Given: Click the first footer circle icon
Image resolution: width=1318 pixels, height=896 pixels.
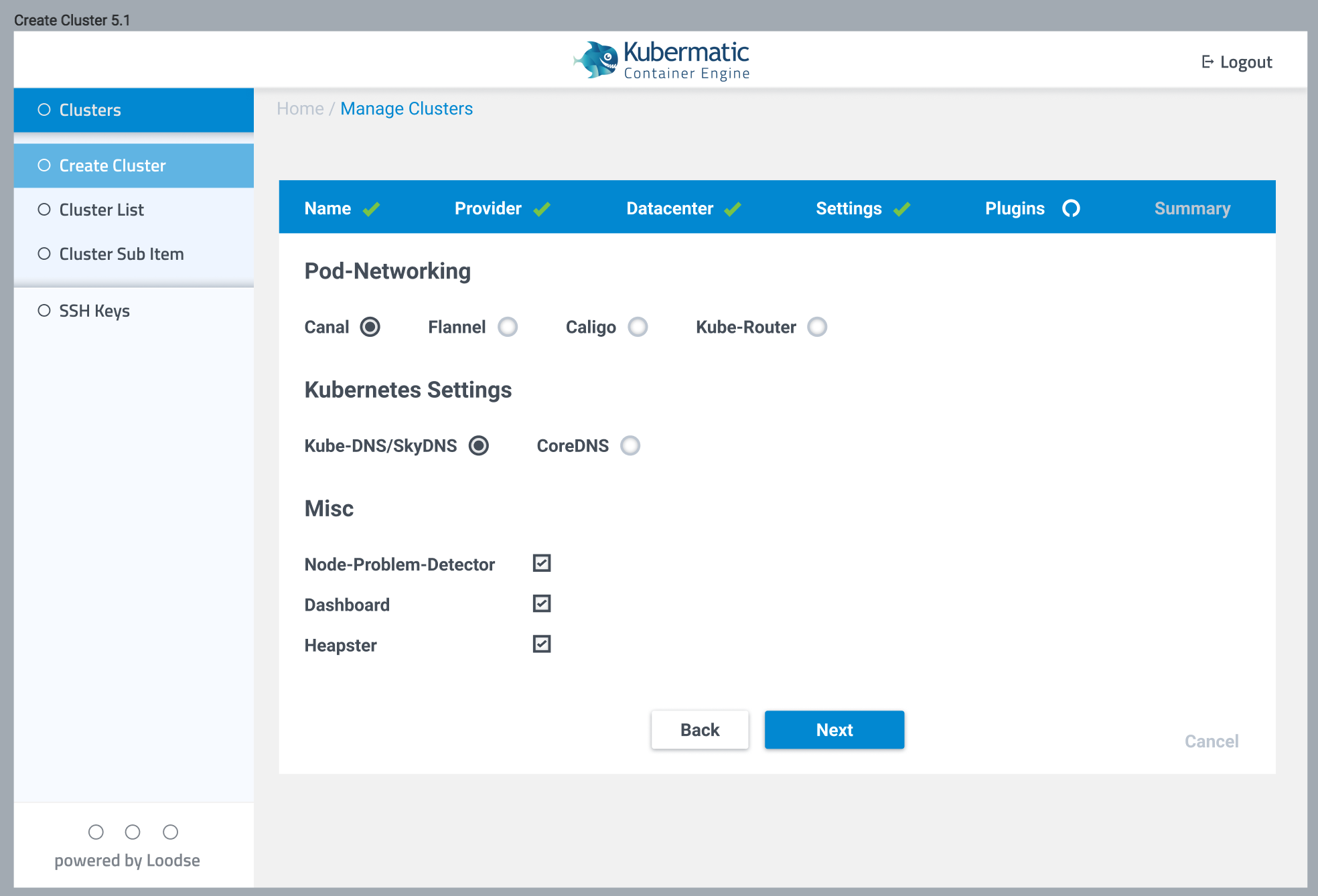Looking at the screenshot, I should [96, 832].
